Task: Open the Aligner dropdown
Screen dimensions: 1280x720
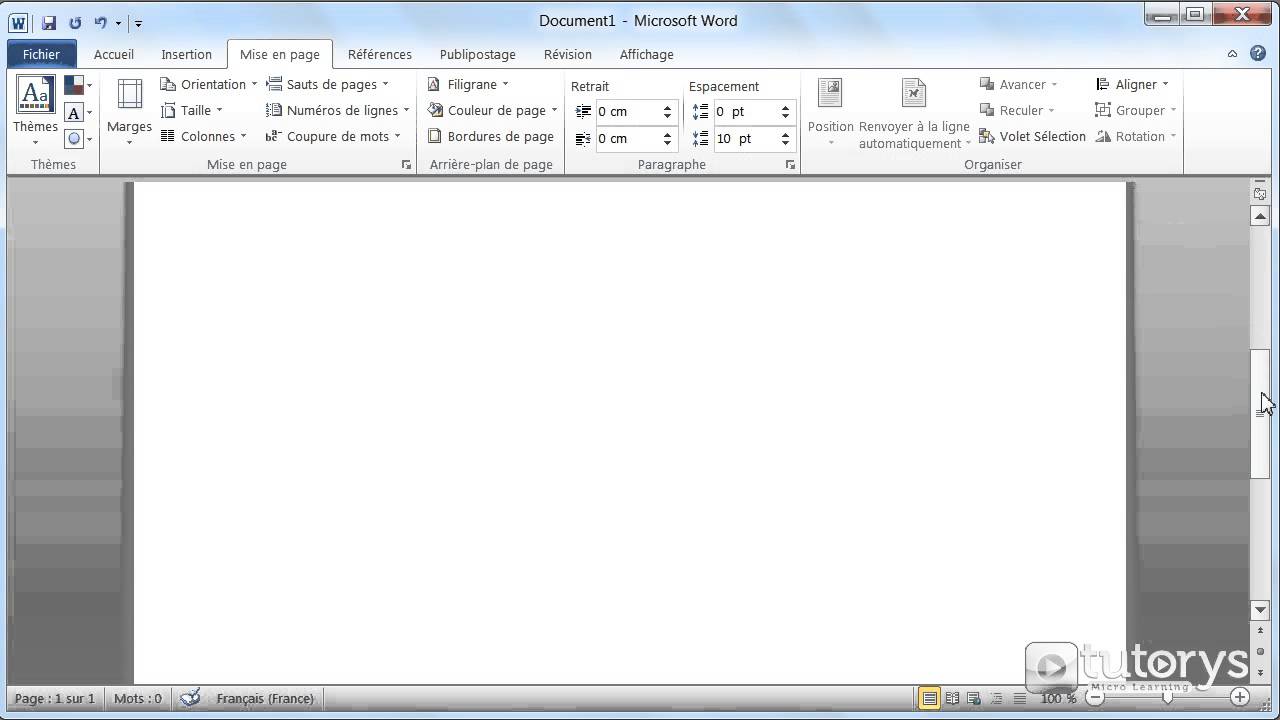Action: [1132, 84]
